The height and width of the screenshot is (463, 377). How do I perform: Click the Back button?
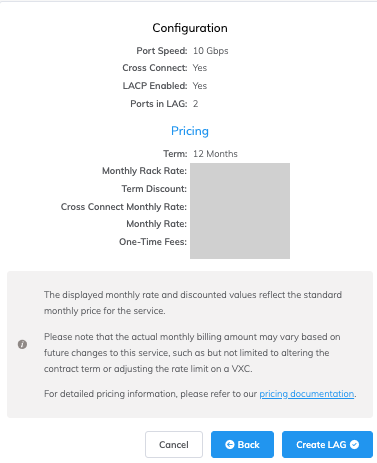click(x=242, y=444)
